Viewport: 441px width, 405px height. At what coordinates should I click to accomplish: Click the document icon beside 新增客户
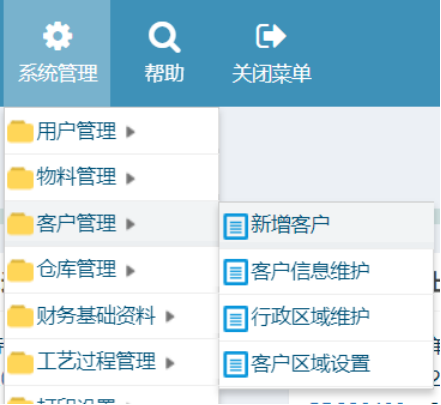(236, 226)
